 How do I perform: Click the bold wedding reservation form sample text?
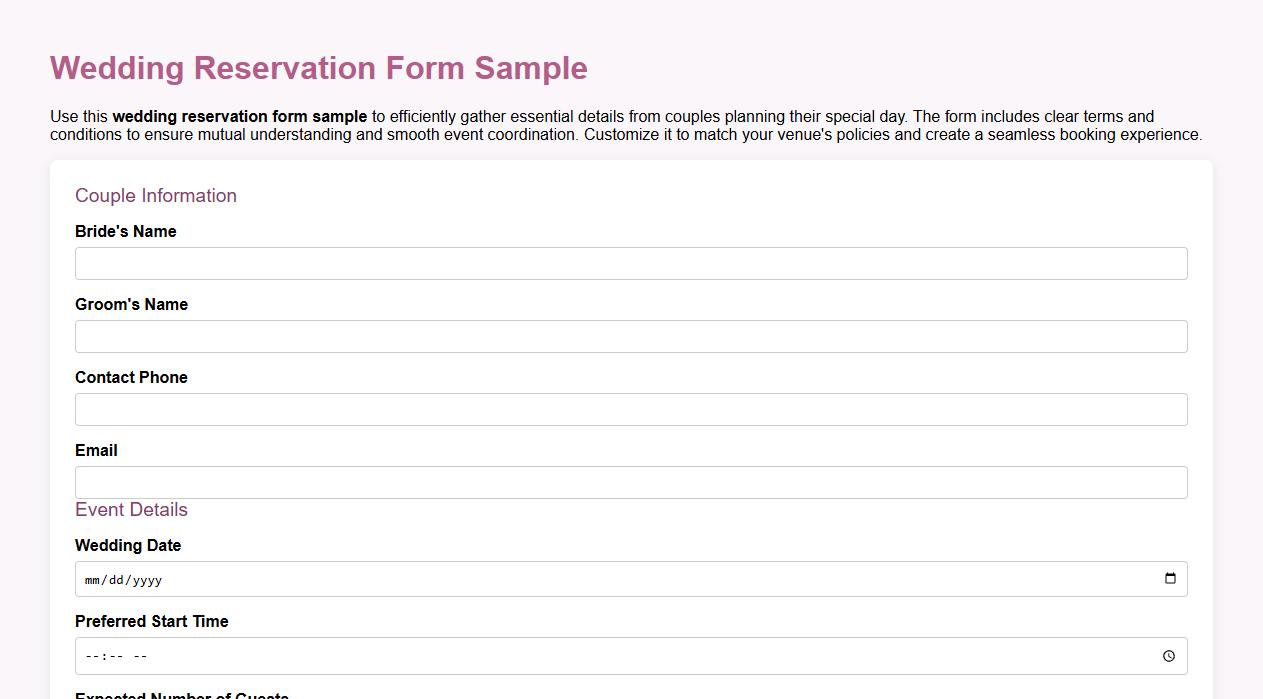coord(239,116)
